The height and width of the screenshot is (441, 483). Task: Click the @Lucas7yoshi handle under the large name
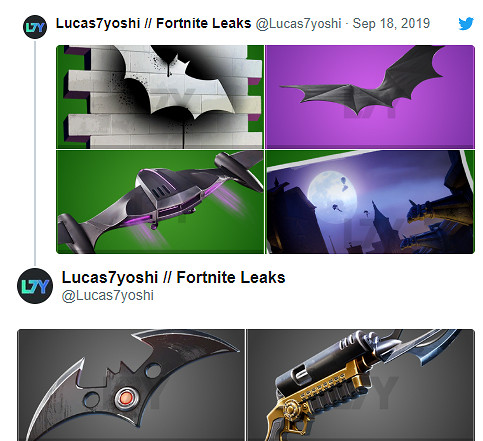108,296
